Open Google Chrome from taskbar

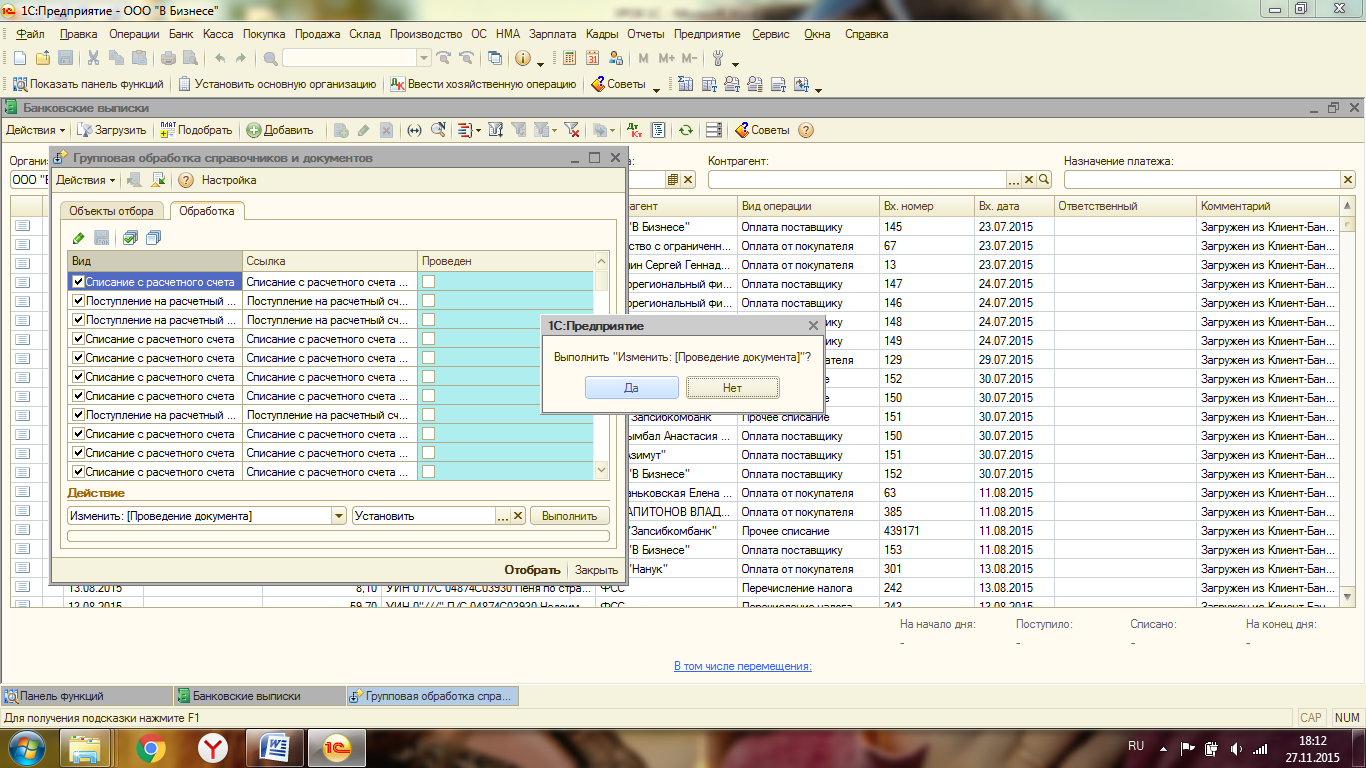click(151, 748)
